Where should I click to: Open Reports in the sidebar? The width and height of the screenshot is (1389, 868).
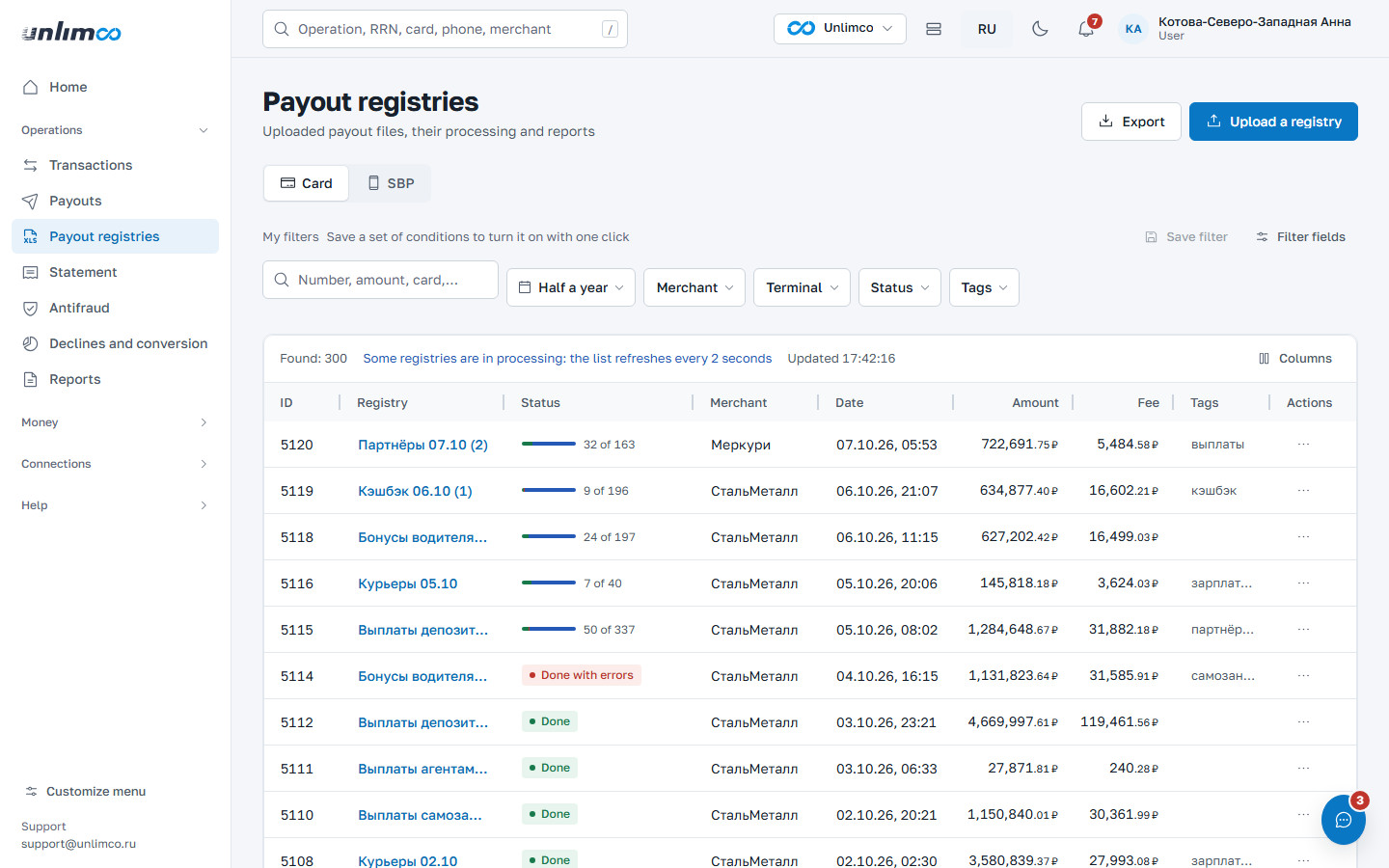[115, 379]
